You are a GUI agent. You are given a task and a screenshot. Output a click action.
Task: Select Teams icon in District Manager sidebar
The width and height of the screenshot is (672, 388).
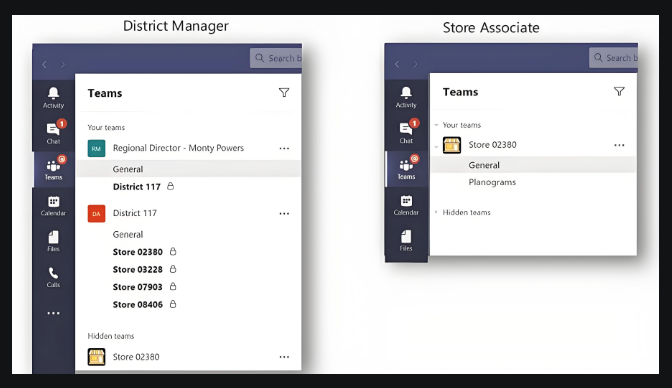coord(53,169)
